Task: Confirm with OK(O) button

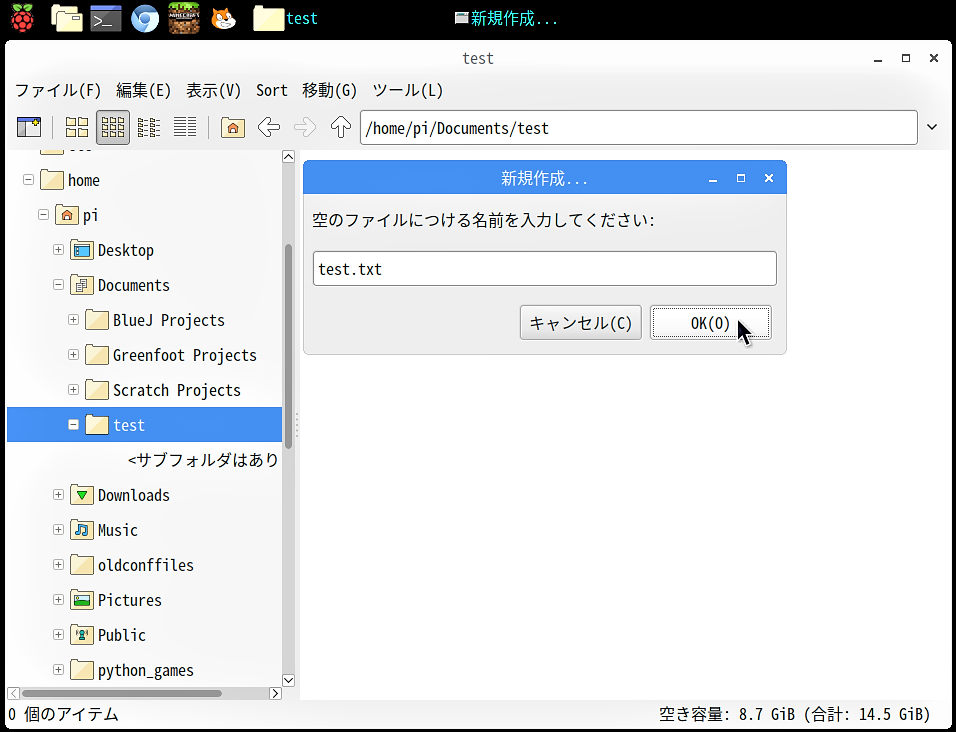Action: (x=710, y=322)
